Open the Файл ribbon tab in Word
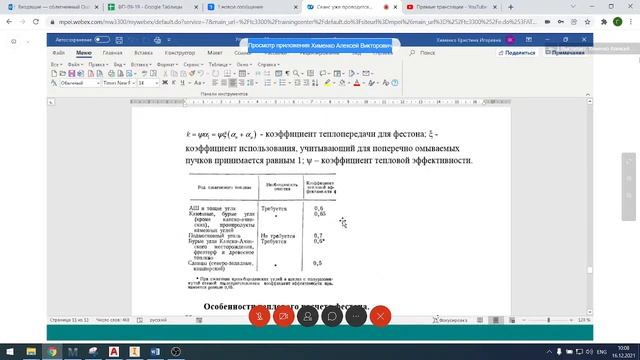 coord(58,53)
